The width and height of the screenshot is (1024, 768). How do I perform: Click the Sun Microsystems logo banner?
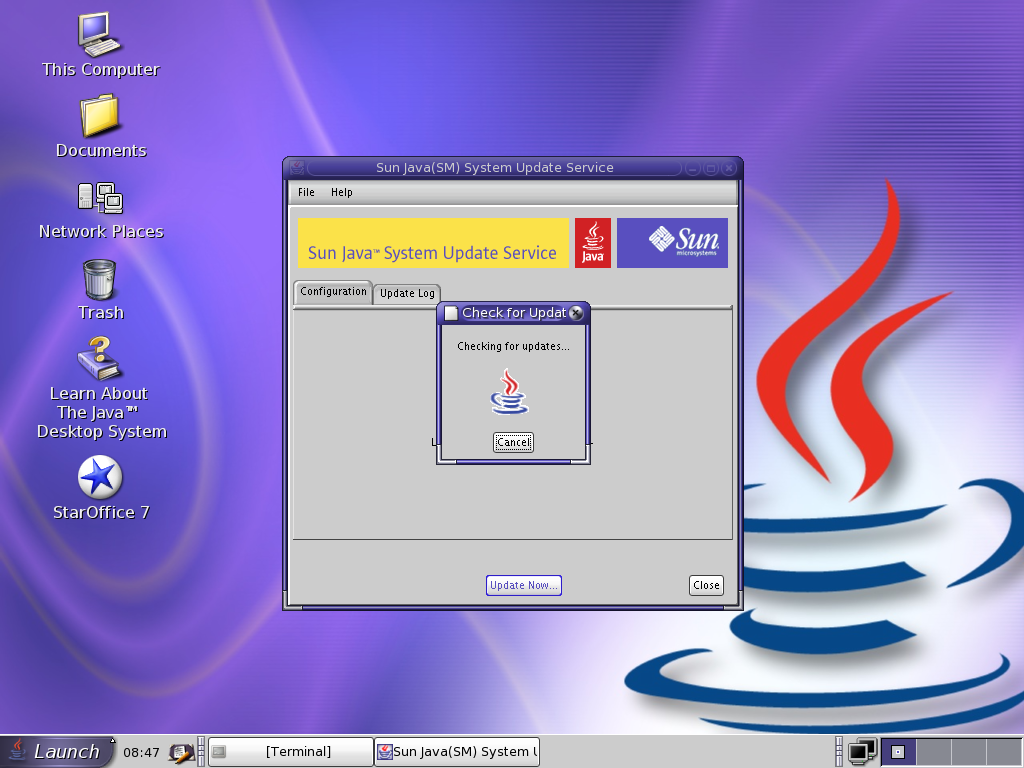coord(672,243)
